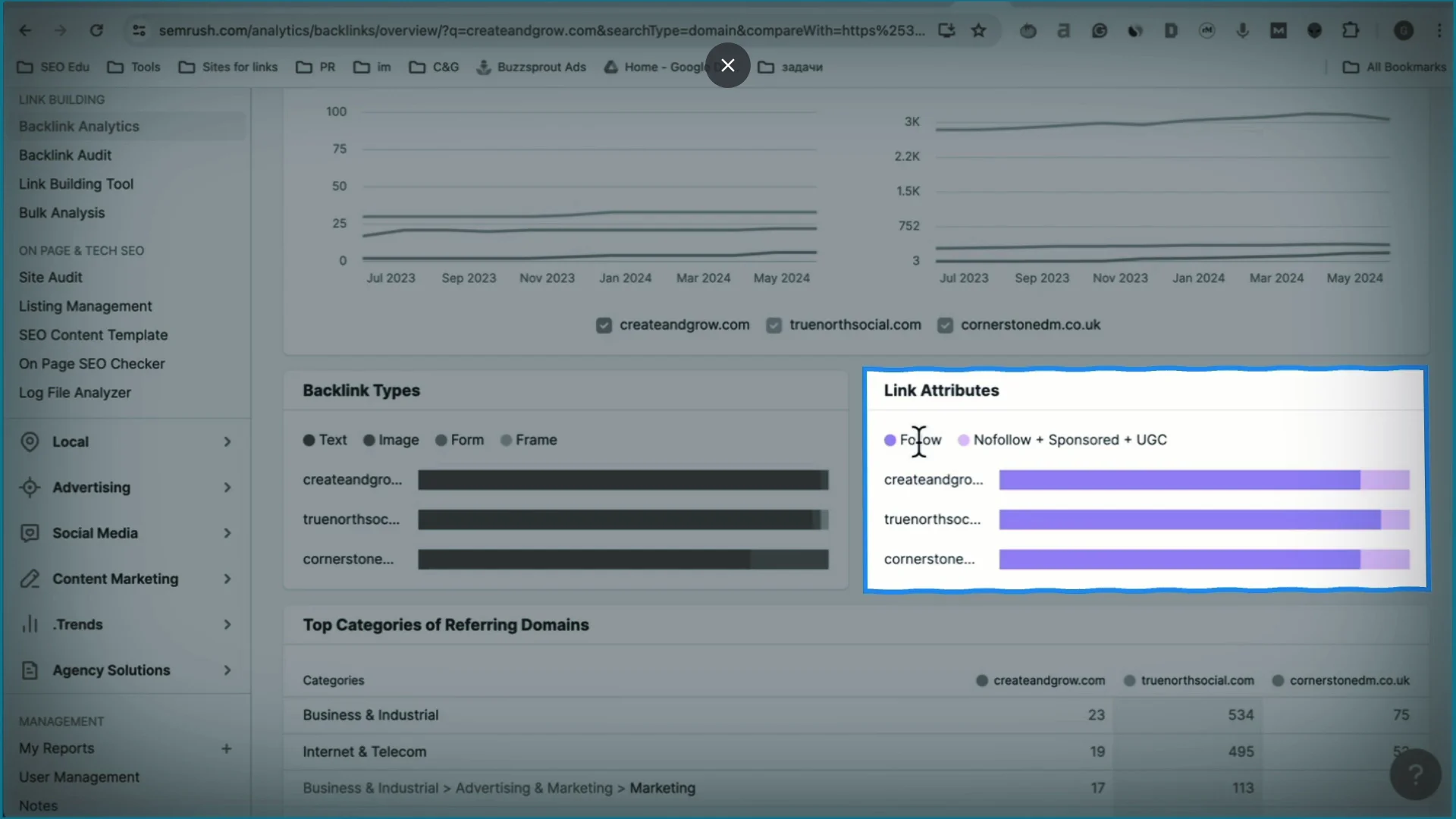Uncheck createandgrow.com in chart legend

(x=604, y=325)
